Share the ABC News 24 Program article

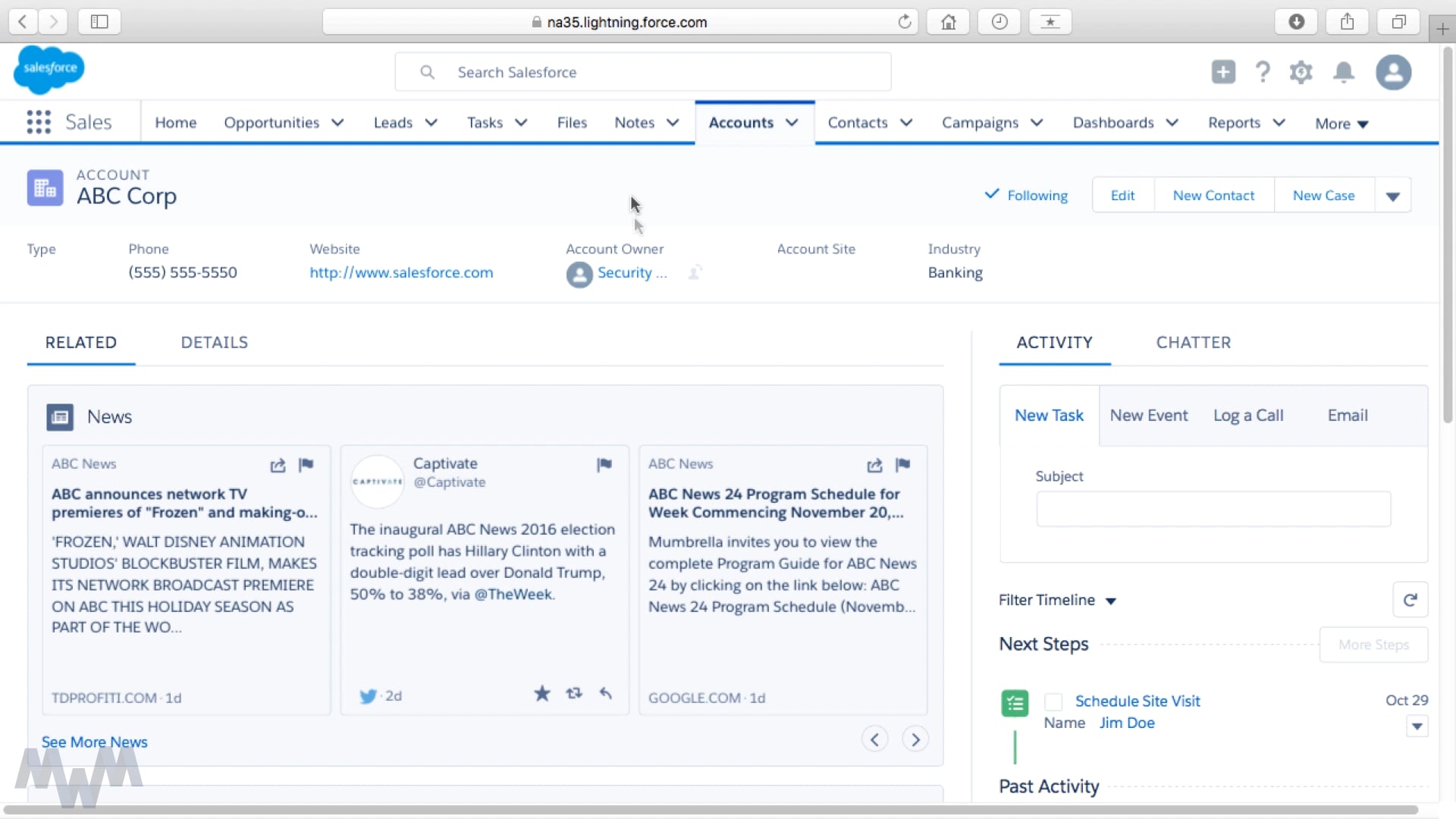pos(874,465)
